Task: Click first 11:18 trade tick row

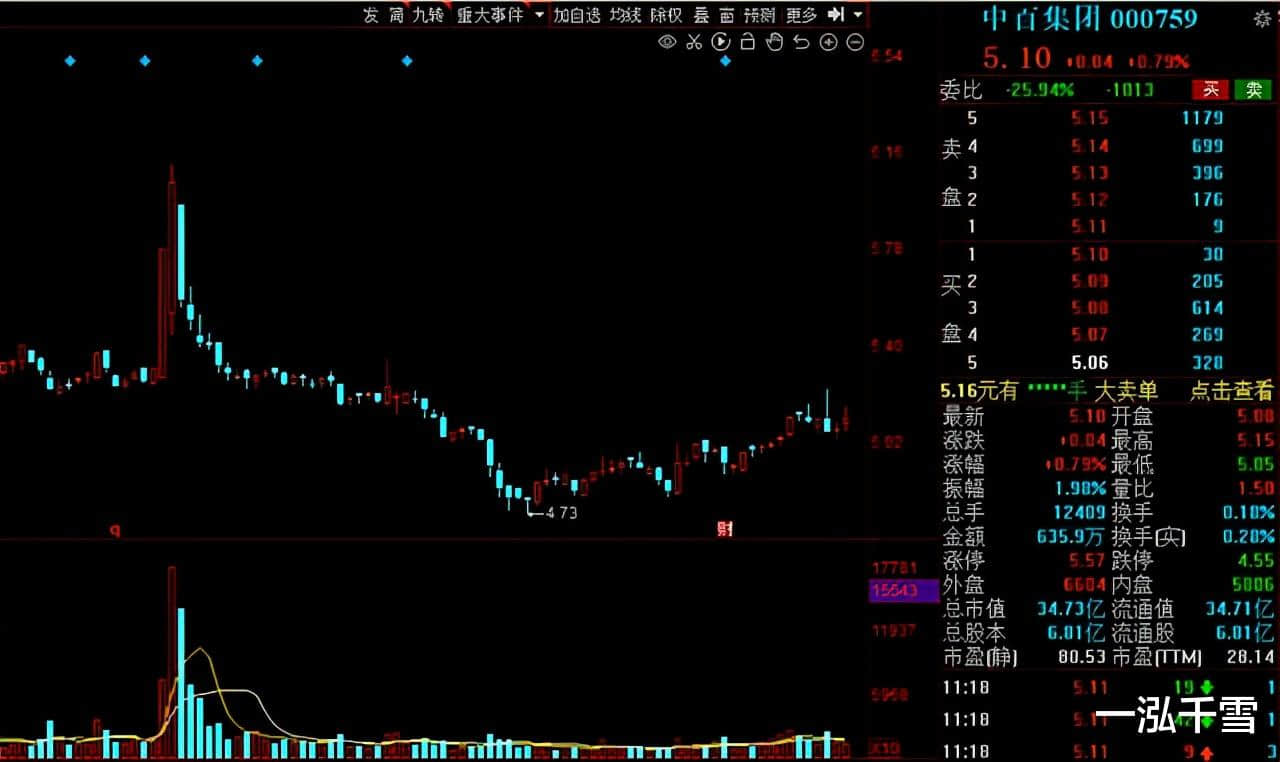Action: 1109,687
